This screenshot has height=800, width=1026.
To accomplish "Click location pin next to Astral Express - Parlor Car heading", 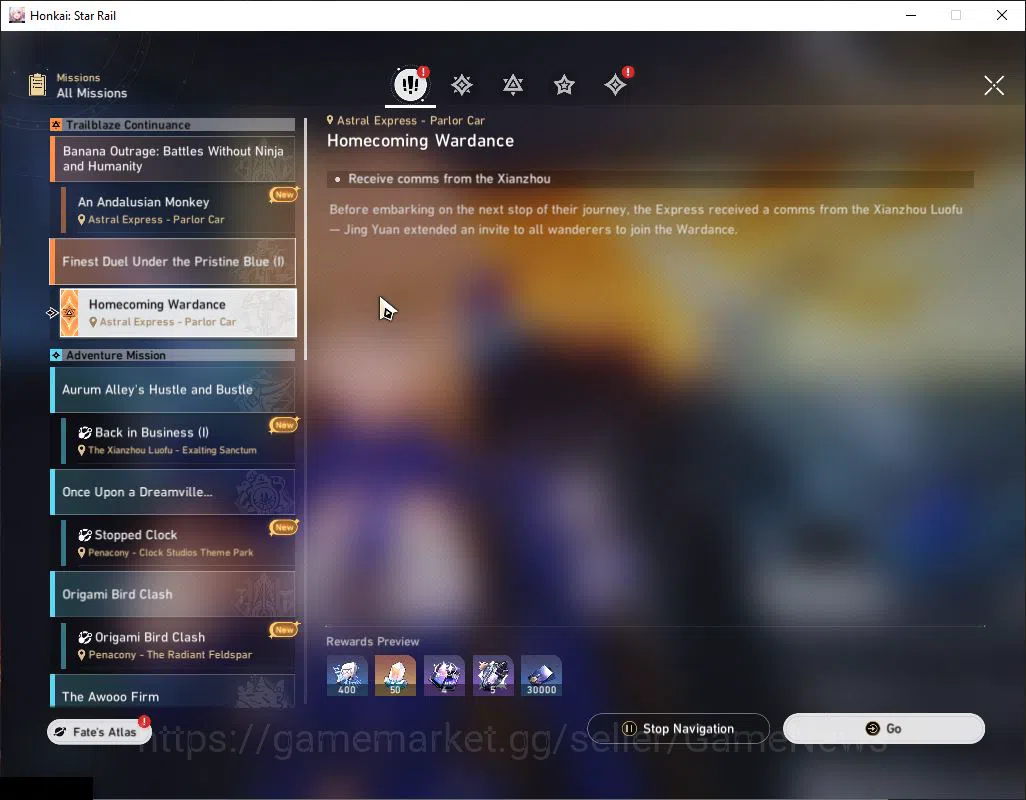I will click(330, 120).
